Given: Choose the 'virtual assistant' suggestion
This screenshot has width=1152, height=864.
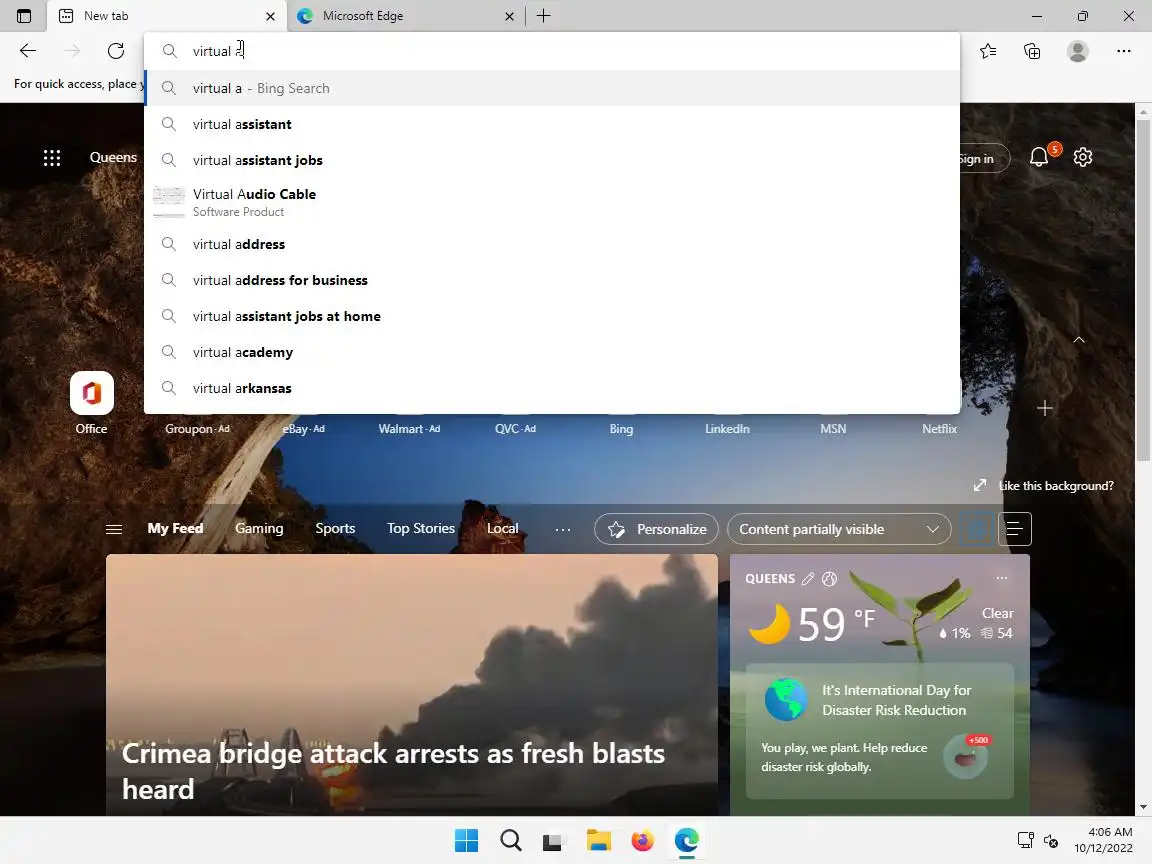Looking at the screenshot, I should point(552,124).
